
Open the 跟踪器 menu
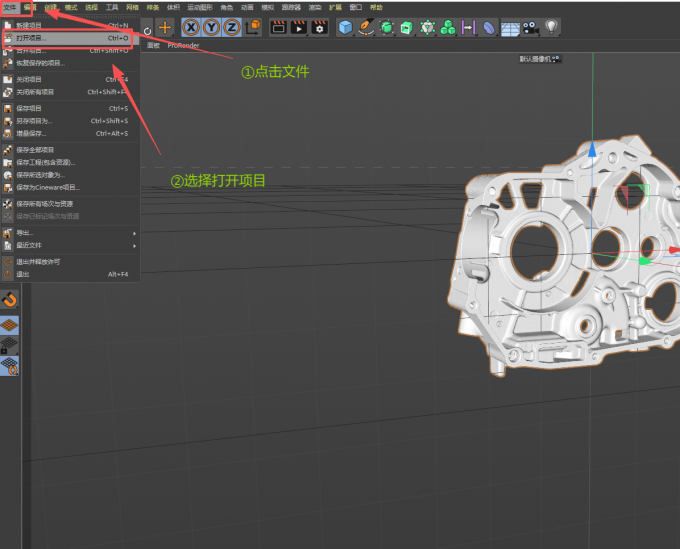pos(291,7)
